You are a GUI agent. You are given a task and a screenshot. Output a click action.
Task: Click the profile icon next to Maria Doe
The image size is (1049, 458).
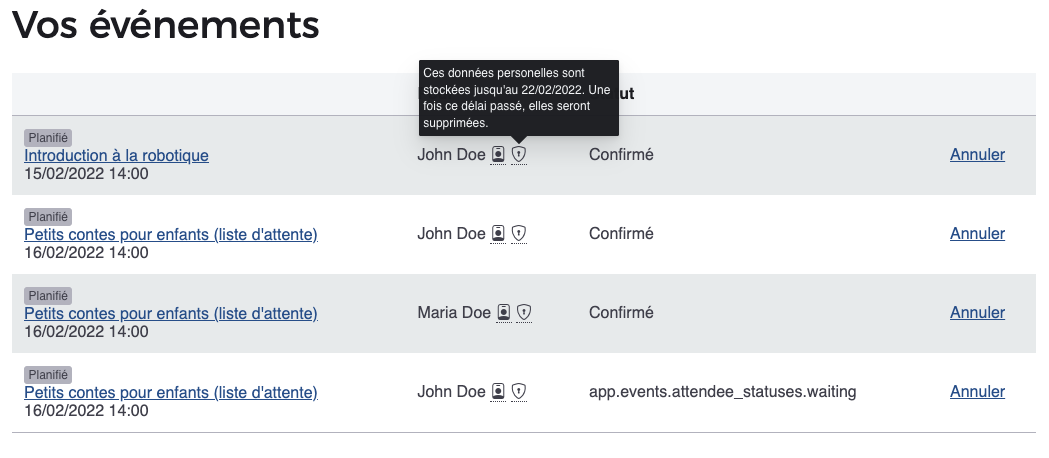tap(504, 312)
